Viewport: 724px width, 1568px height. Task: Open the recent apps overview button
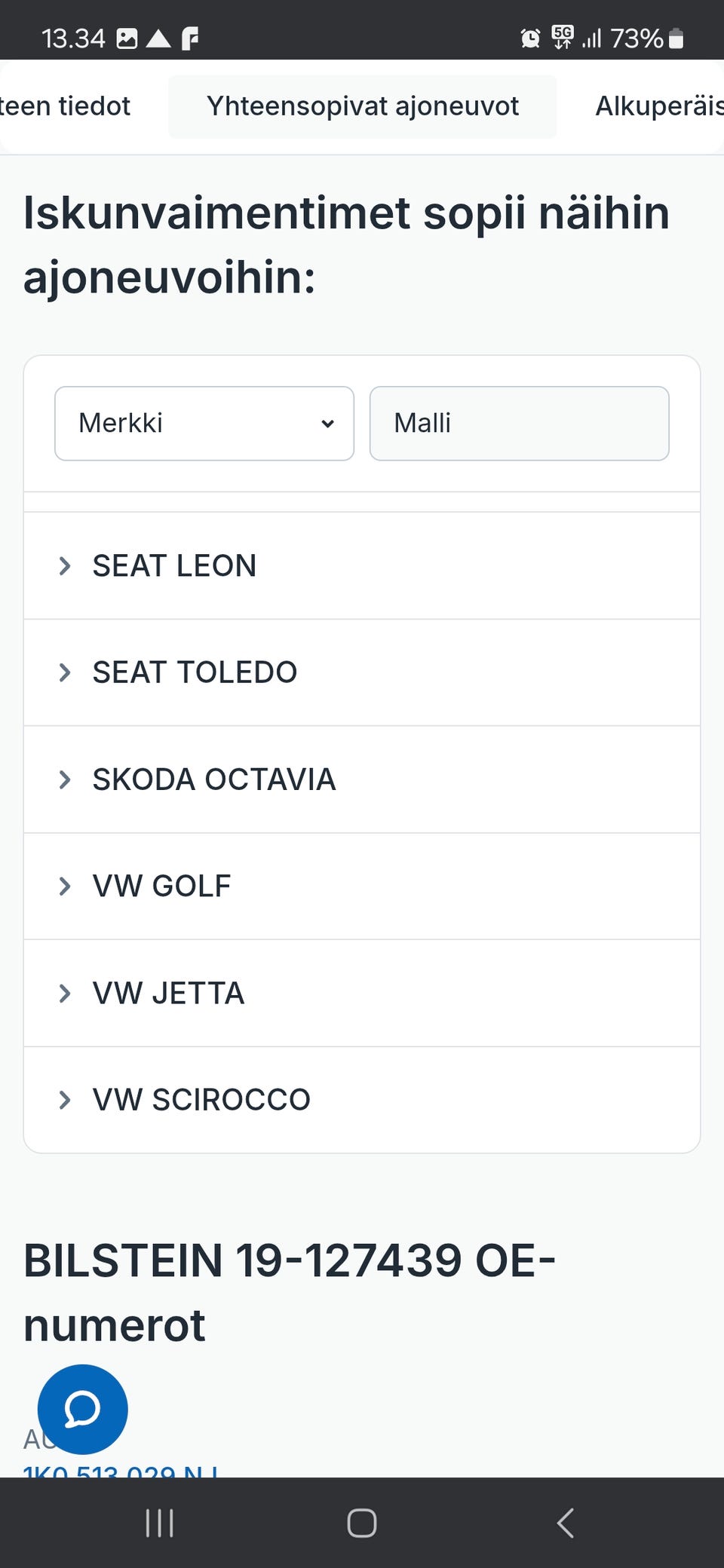[159, 1522]
